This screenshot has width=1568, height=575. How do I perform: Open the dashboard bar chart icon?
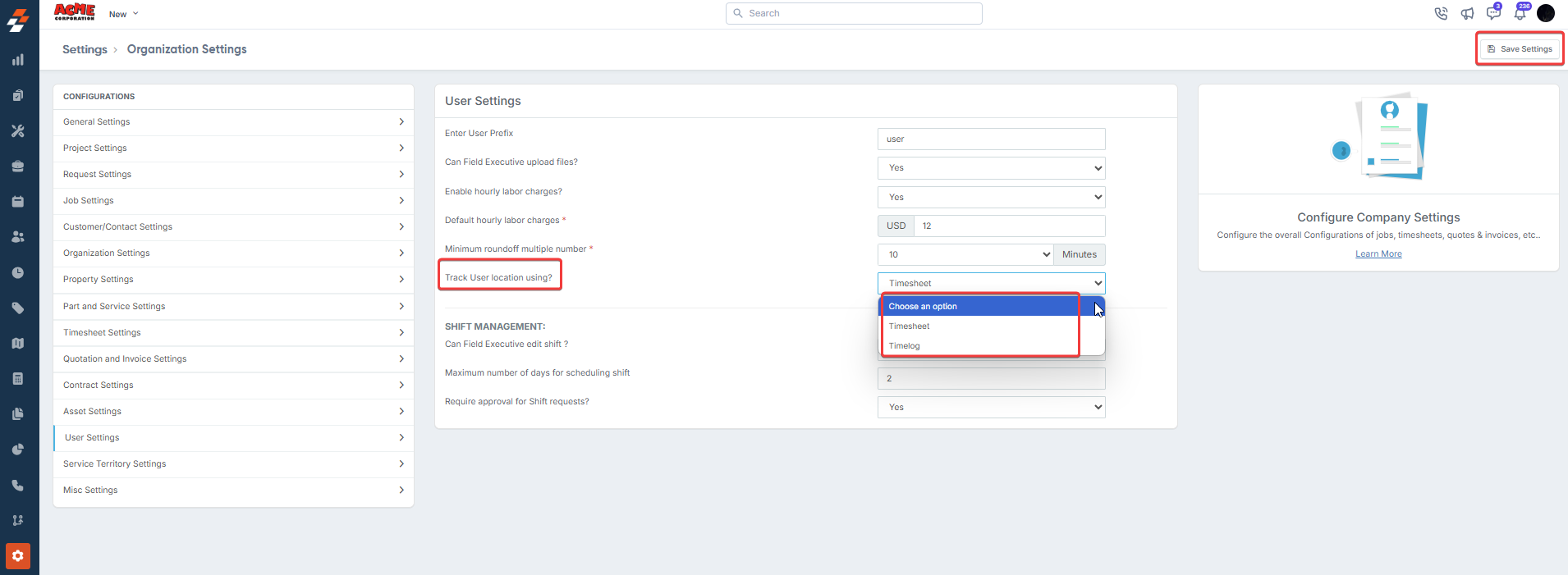18,60
